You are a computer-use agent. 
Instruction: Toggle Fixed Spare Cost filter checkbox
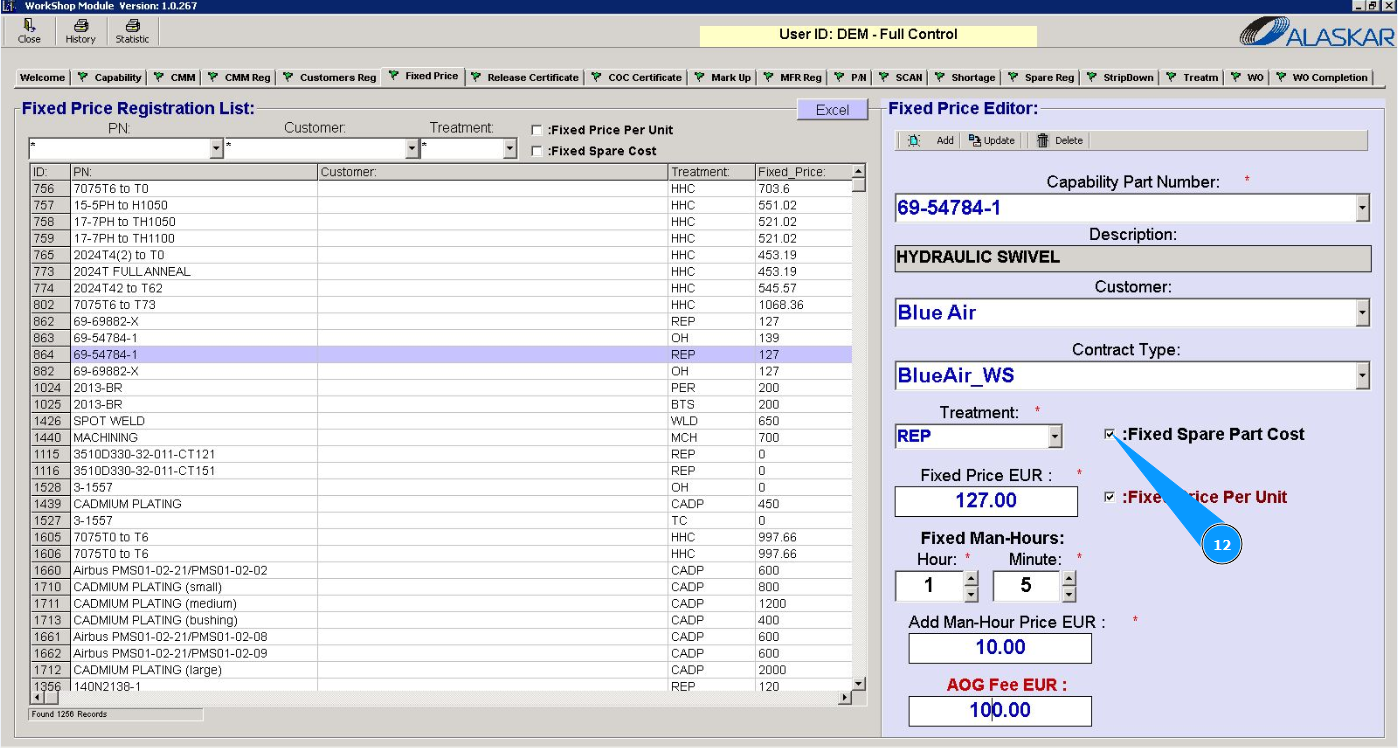537,151
